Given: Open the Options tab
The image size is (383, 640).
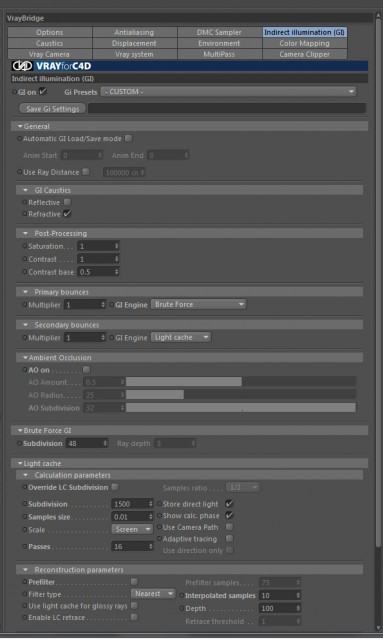Looking at the screenshot, I should (50, 32).
